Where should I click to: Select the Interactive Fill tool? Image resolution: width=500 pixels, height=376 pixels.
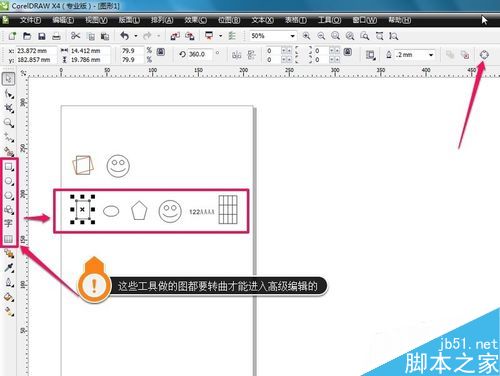tap(9, 311)
